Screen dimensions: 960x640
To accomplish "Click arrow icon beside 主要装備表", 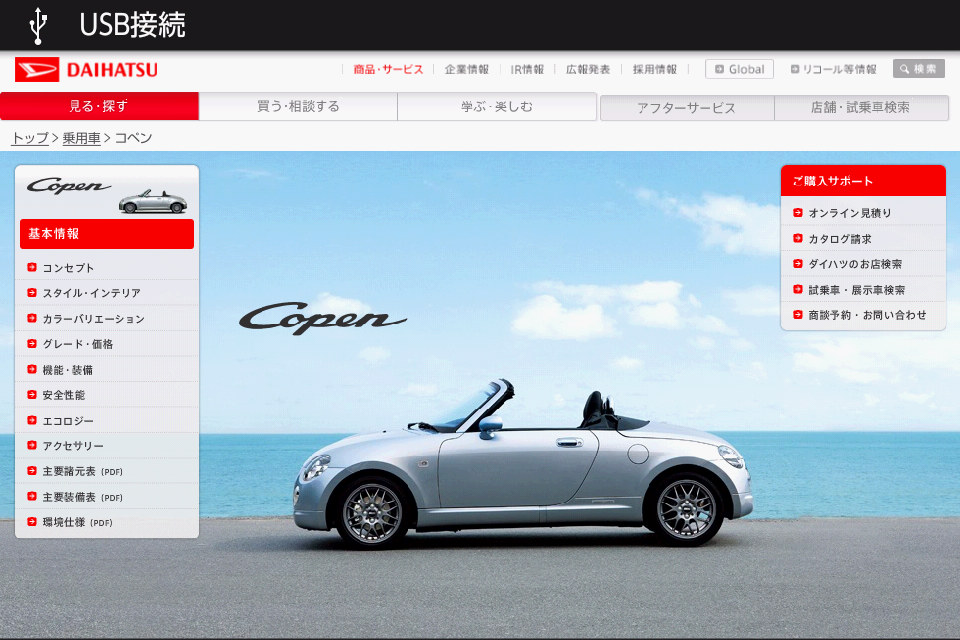I will (x=32, y=497).
